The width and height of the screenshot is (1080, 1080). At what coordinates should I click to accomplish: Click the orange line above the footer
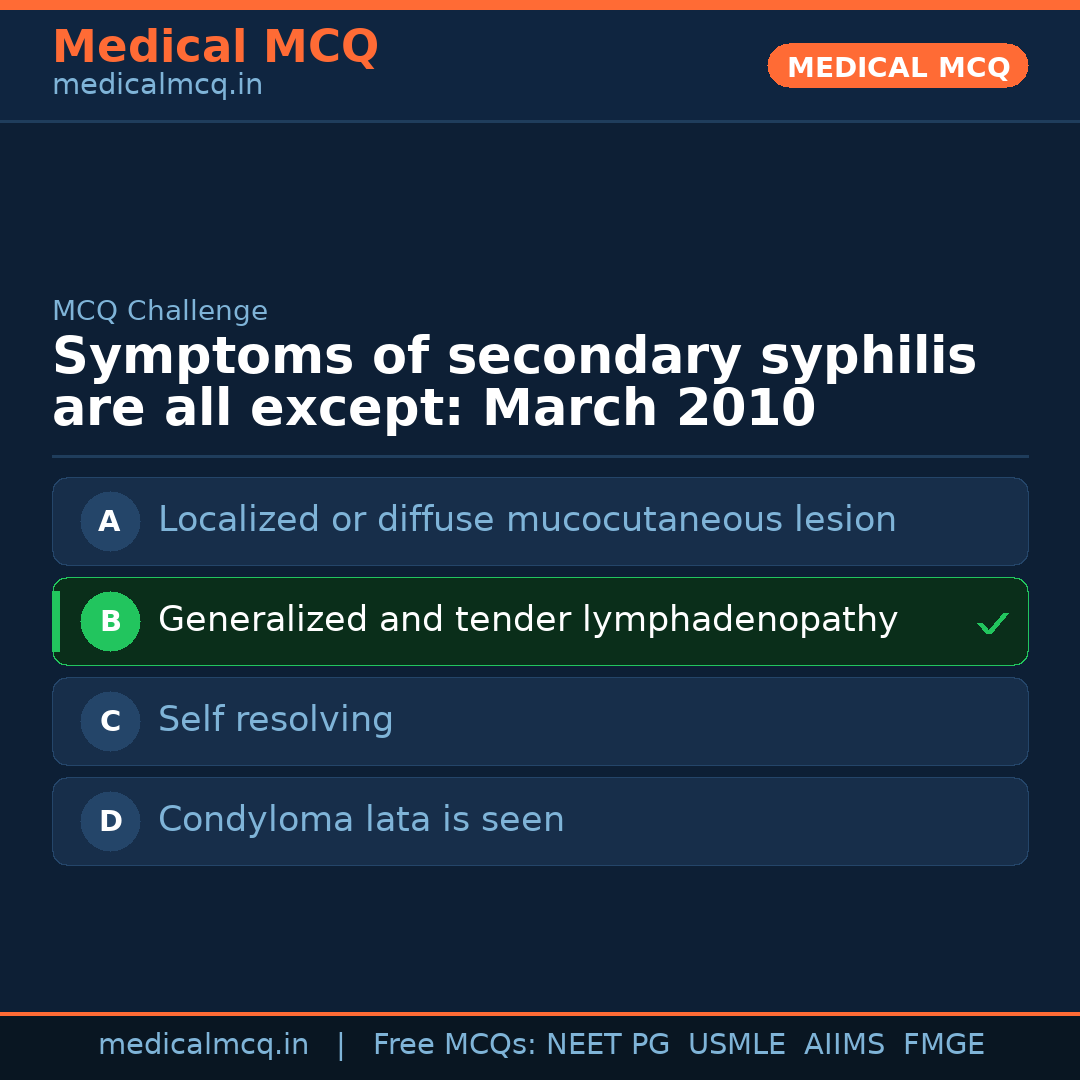pyautogui.click(x=540, y=1013)
